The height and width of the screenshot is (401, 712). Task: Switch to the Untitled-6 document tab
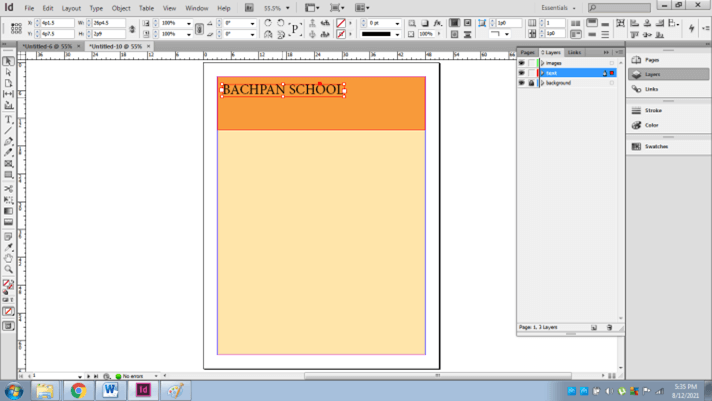pyautogui.click(x=47, y=46)
